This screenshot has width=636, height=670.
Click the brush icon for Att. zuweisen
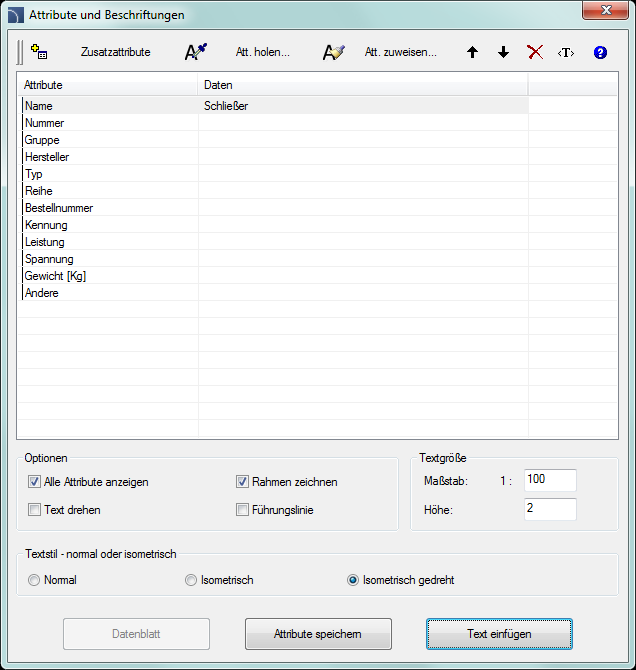333,52
